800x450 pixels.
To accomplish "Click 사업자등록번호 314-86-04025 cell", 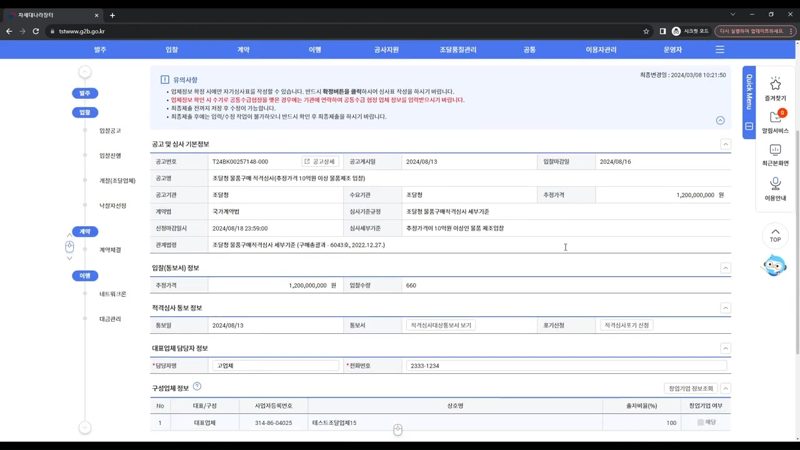I will 273,423.
